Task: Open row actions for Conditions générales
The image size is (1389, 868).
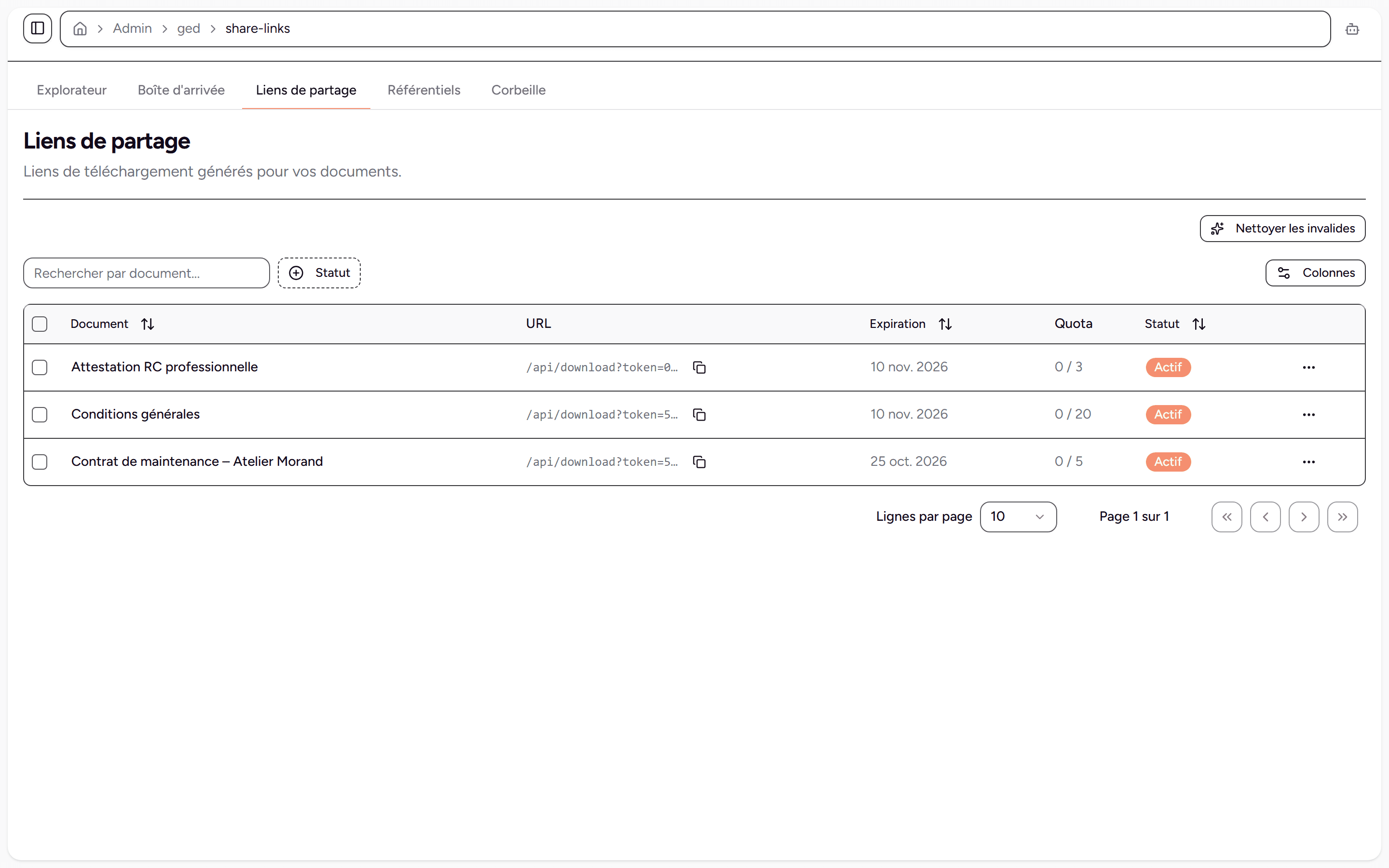Action: [1308, 415]
